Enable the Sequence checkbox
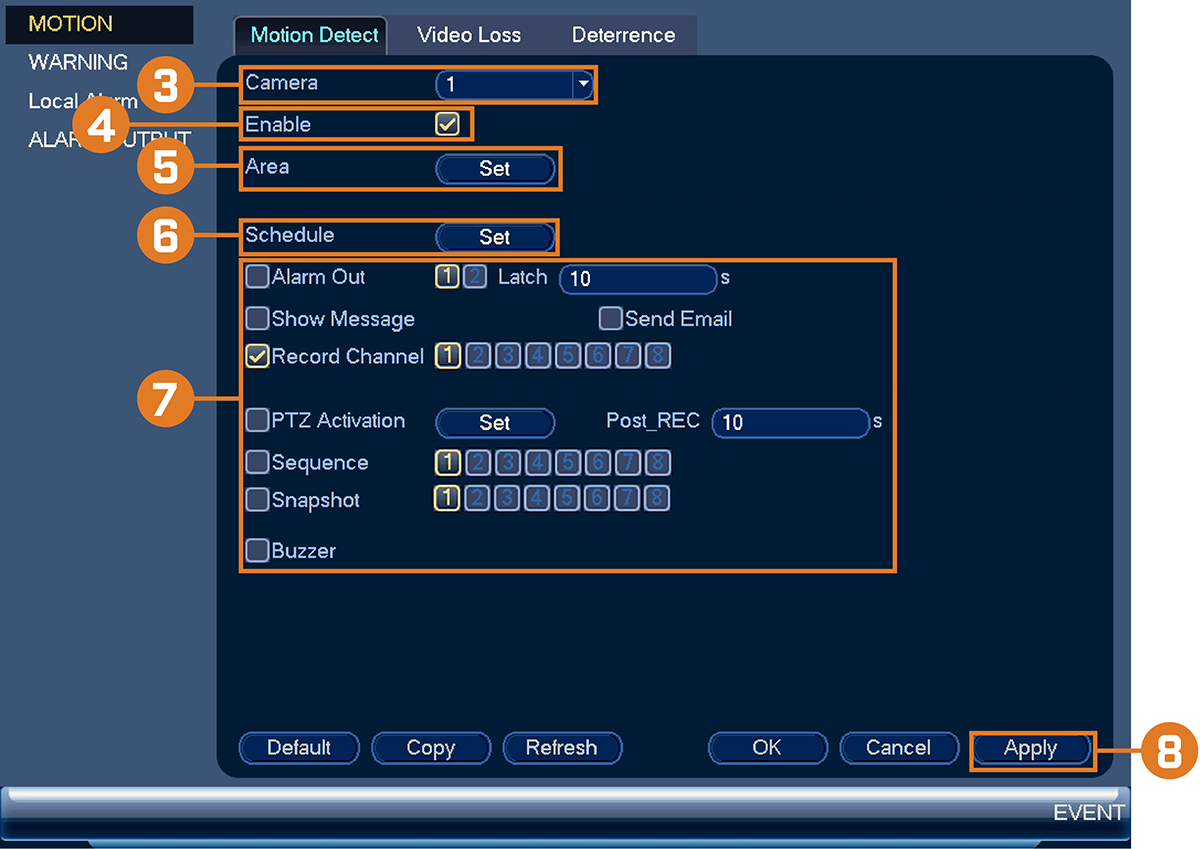This screenshot has width=1200, height=849. pyautogui.click(x=258, y=462)
